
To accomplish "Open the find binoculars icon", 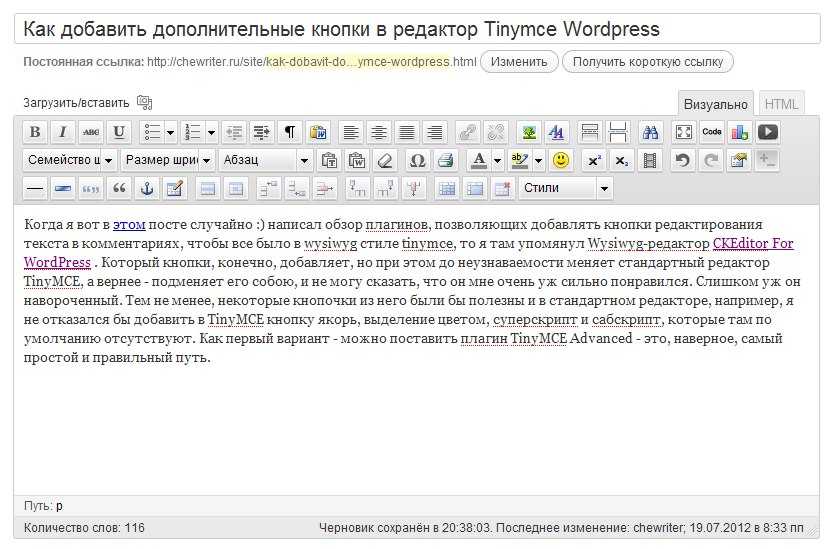I will coord(650,132).
